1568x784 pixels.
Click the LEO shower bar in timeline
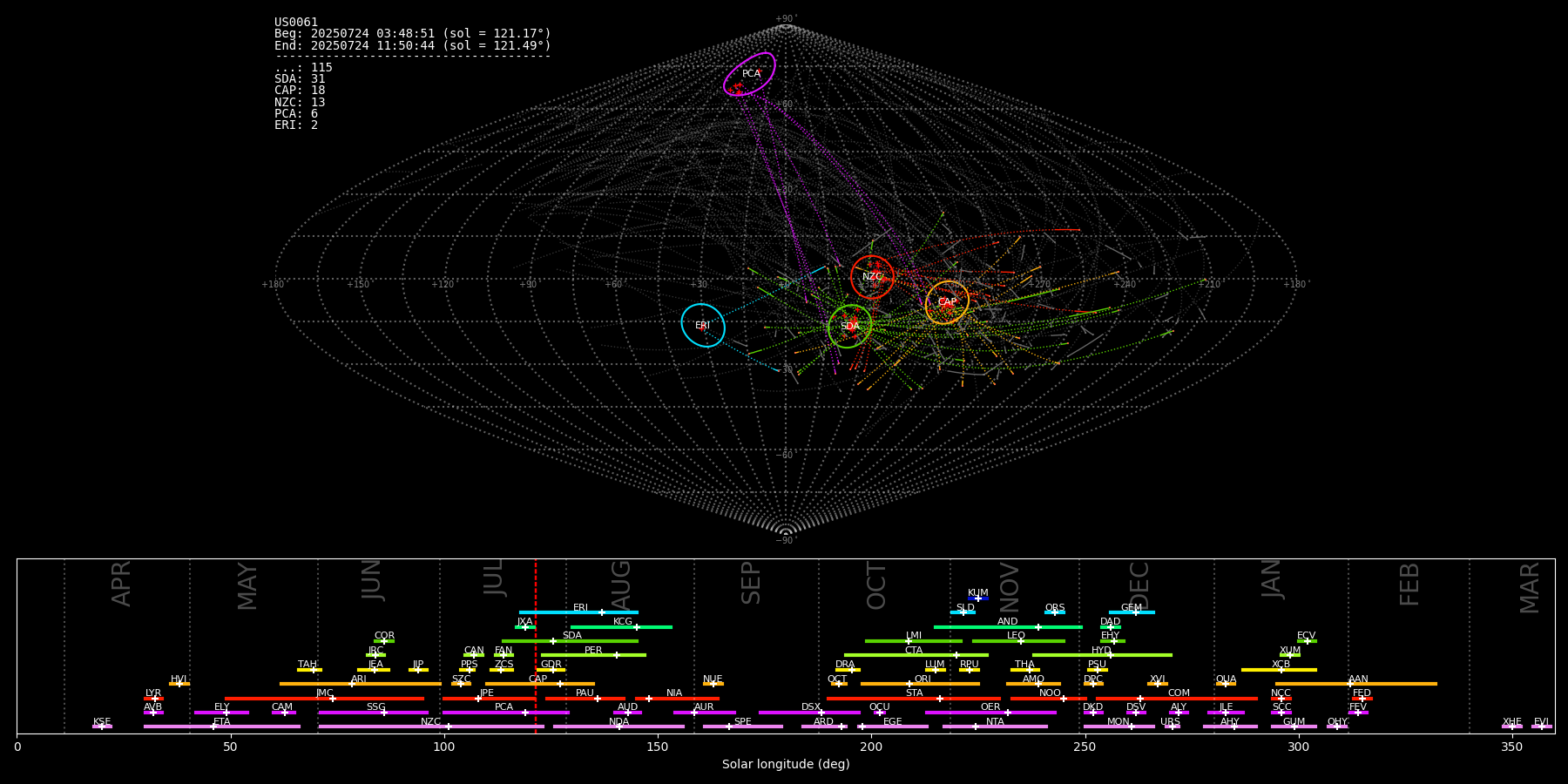pyautogui.click(x=1018, y=641)
